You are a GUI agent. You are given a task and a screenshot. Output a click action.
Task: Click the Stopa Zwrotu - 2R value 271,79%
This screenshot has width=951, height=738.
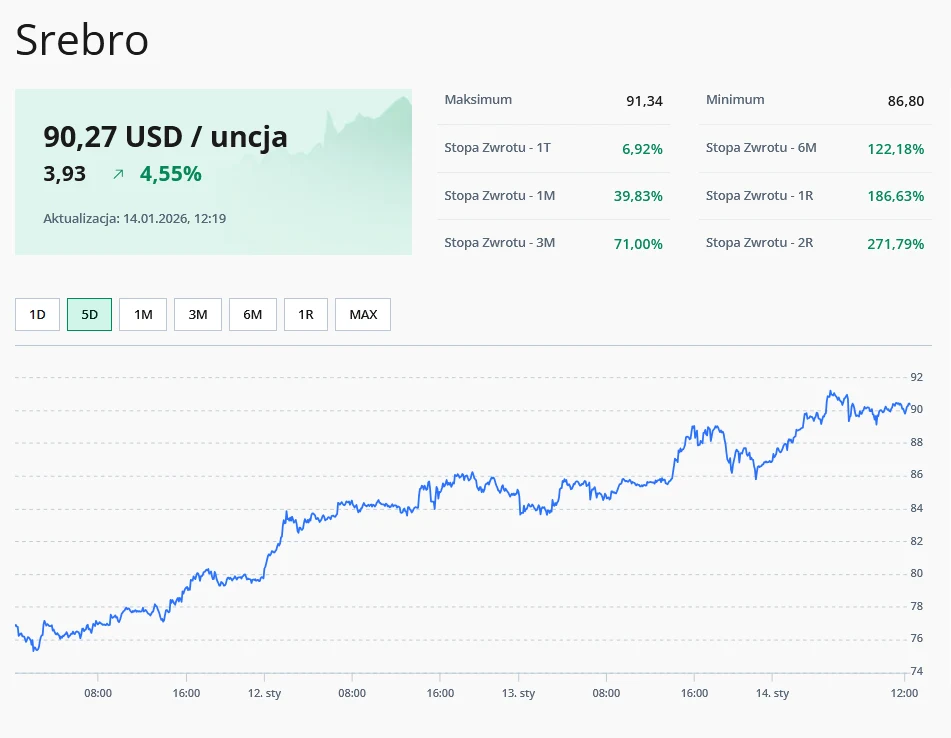pos(896,242)
